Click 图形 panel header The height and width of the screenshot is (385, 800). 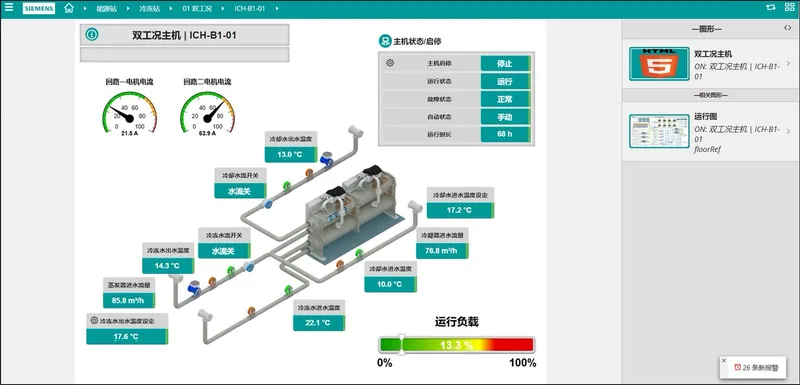point(707,29)
